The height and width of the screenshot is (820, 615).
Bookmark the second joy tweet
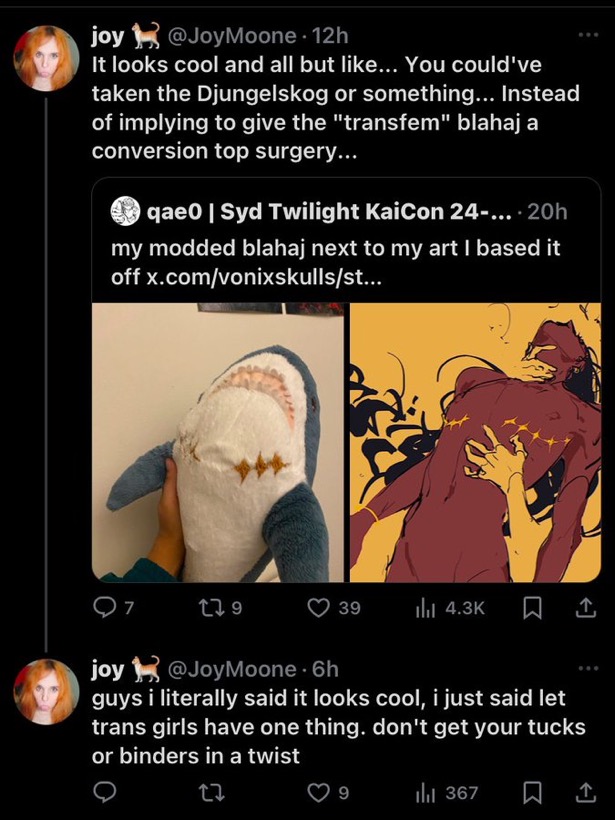coord(533,793)
